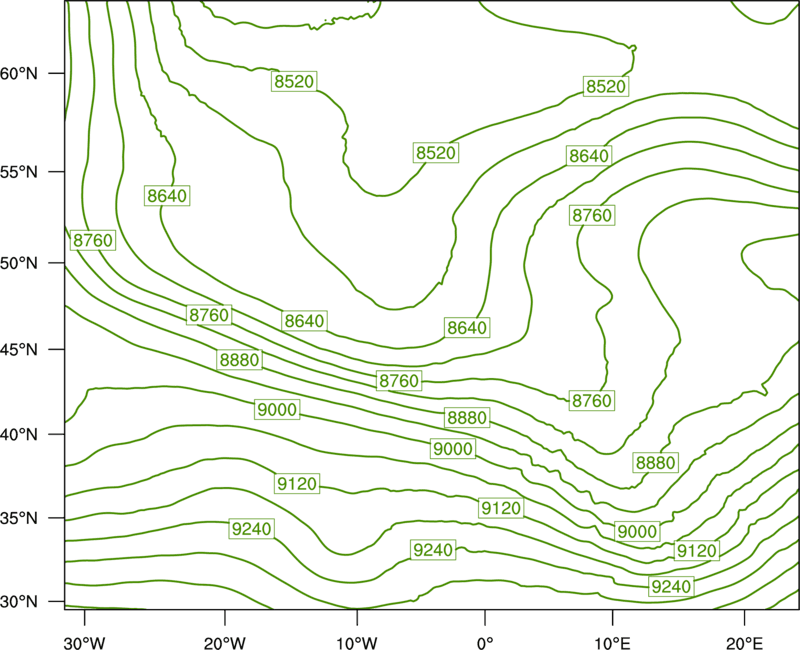Select the easternmost 9240 contour label
The width and height of the screenshot is (800, 650).
tap(671, 586)
